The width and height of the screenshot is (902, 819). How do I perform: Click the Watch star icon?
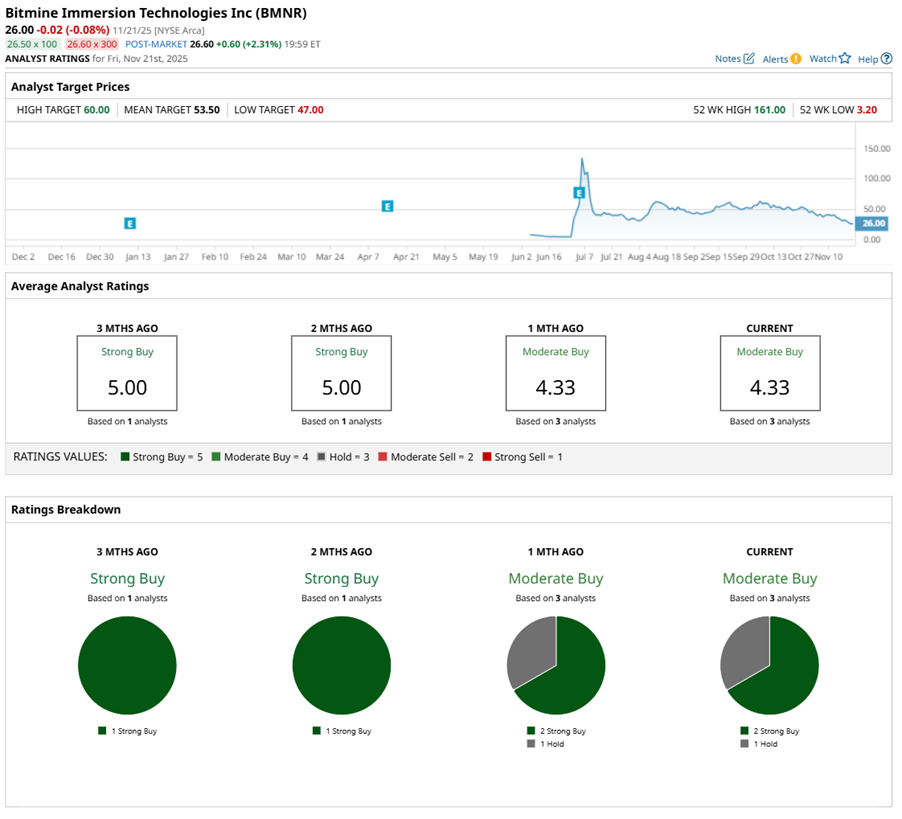pos(844,59)
